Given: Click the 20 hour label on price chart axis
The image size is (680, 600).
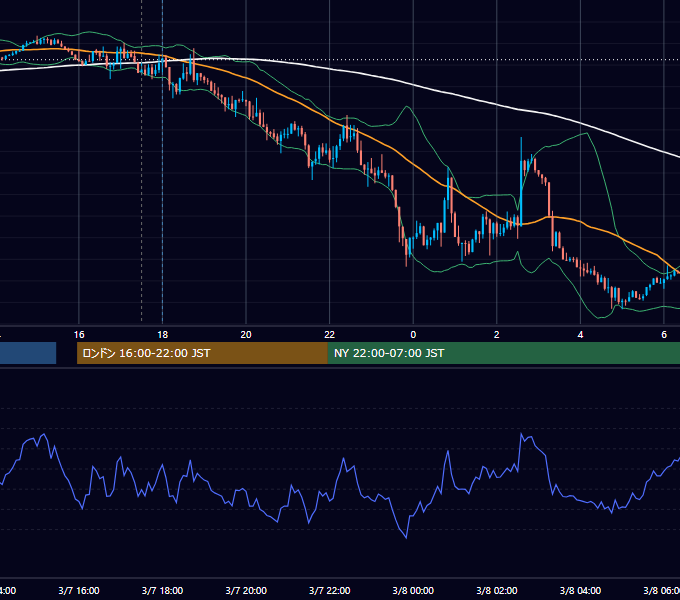Looking at the screenshot, I should [246, 335].
